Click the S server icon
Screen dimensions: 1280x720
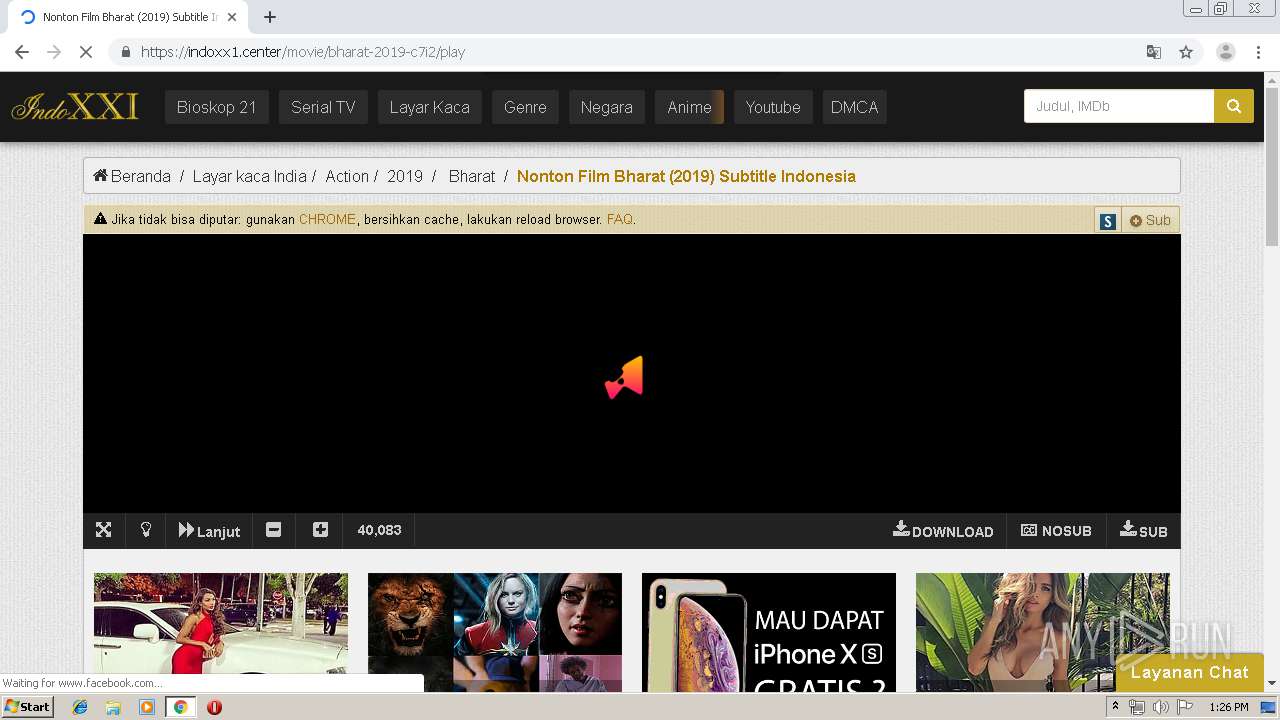click(x=1108, y=221)
